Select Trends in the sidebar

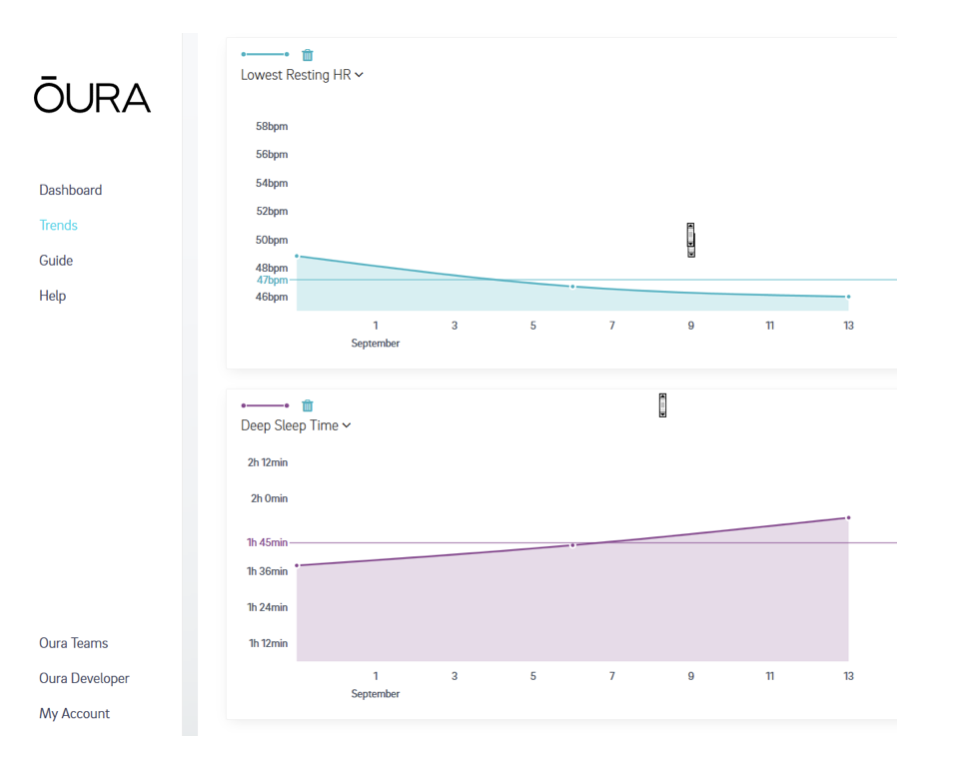point(58,225)
